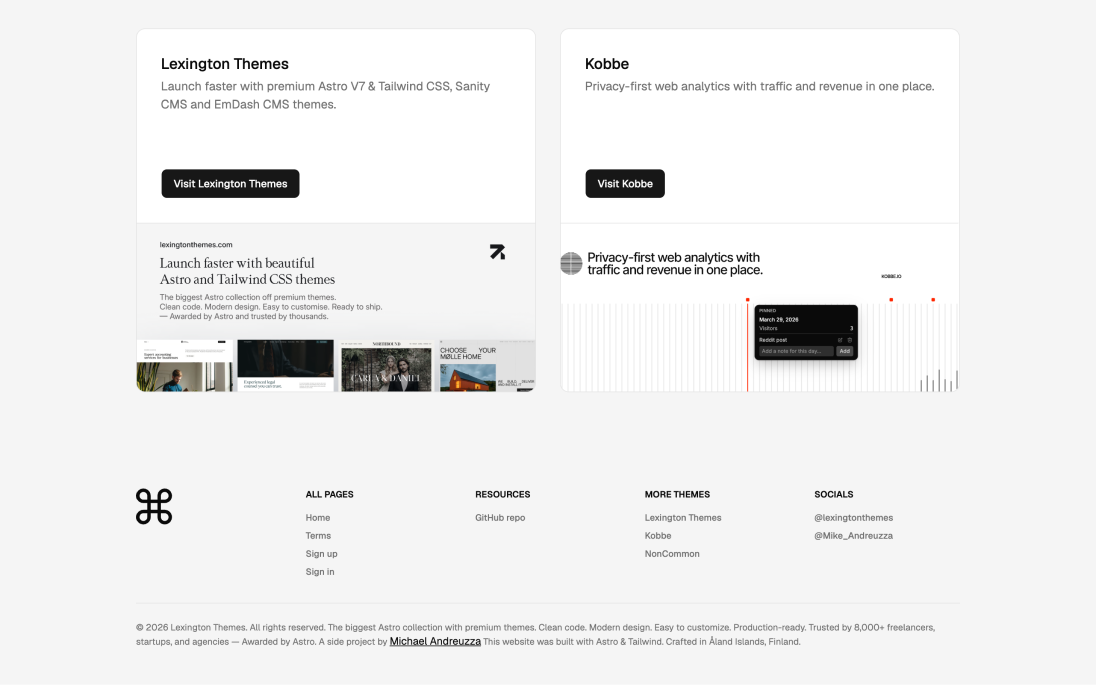Open the Terms page link

coord(318,536)
